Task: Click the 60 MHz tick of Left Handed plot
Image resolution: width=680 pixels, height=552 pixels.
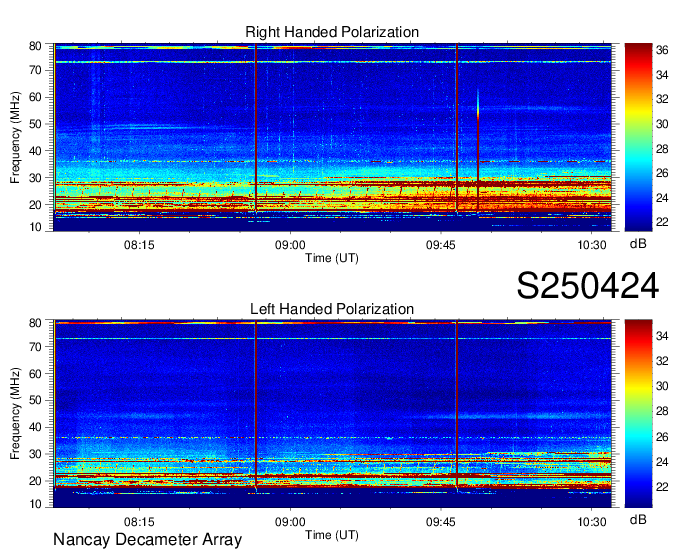Action: (x=36, y=374)
